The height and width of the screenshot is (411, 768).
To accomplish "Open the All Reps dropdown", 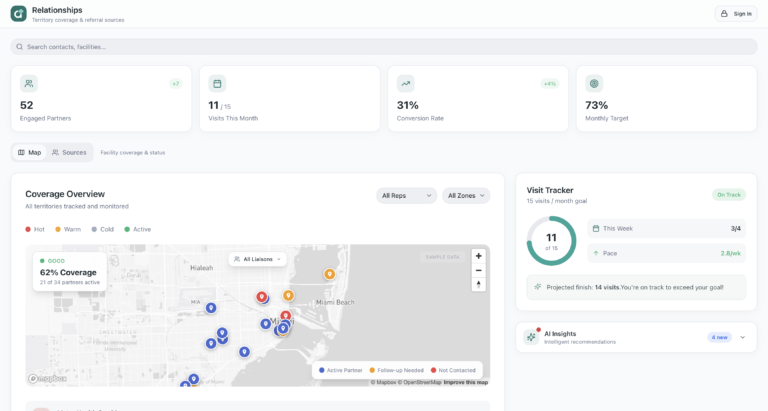I will click(407, 195).
